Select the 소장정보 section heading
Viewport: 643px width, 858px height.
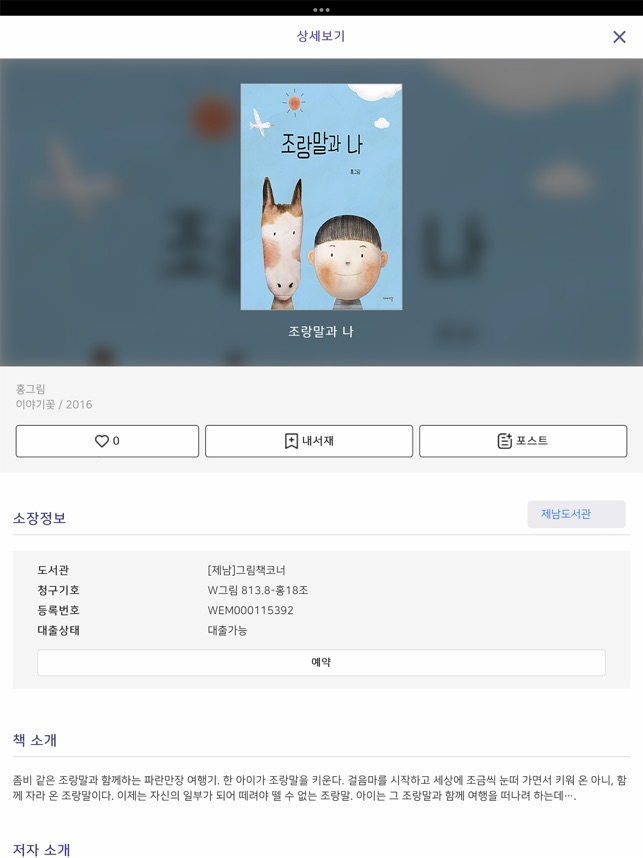[x=39, y=518]
